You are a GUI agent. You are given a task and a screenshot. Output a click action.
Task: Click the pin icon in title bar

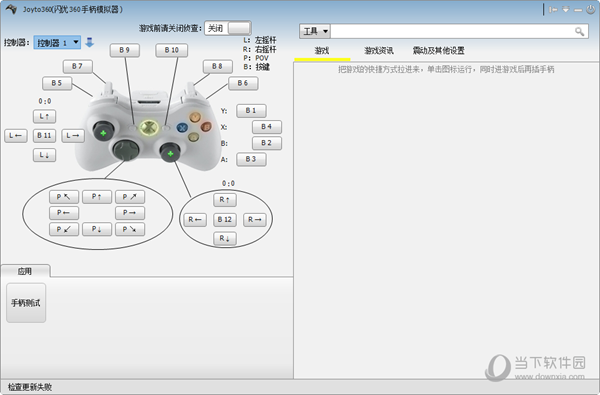click(x=553, y=10)
